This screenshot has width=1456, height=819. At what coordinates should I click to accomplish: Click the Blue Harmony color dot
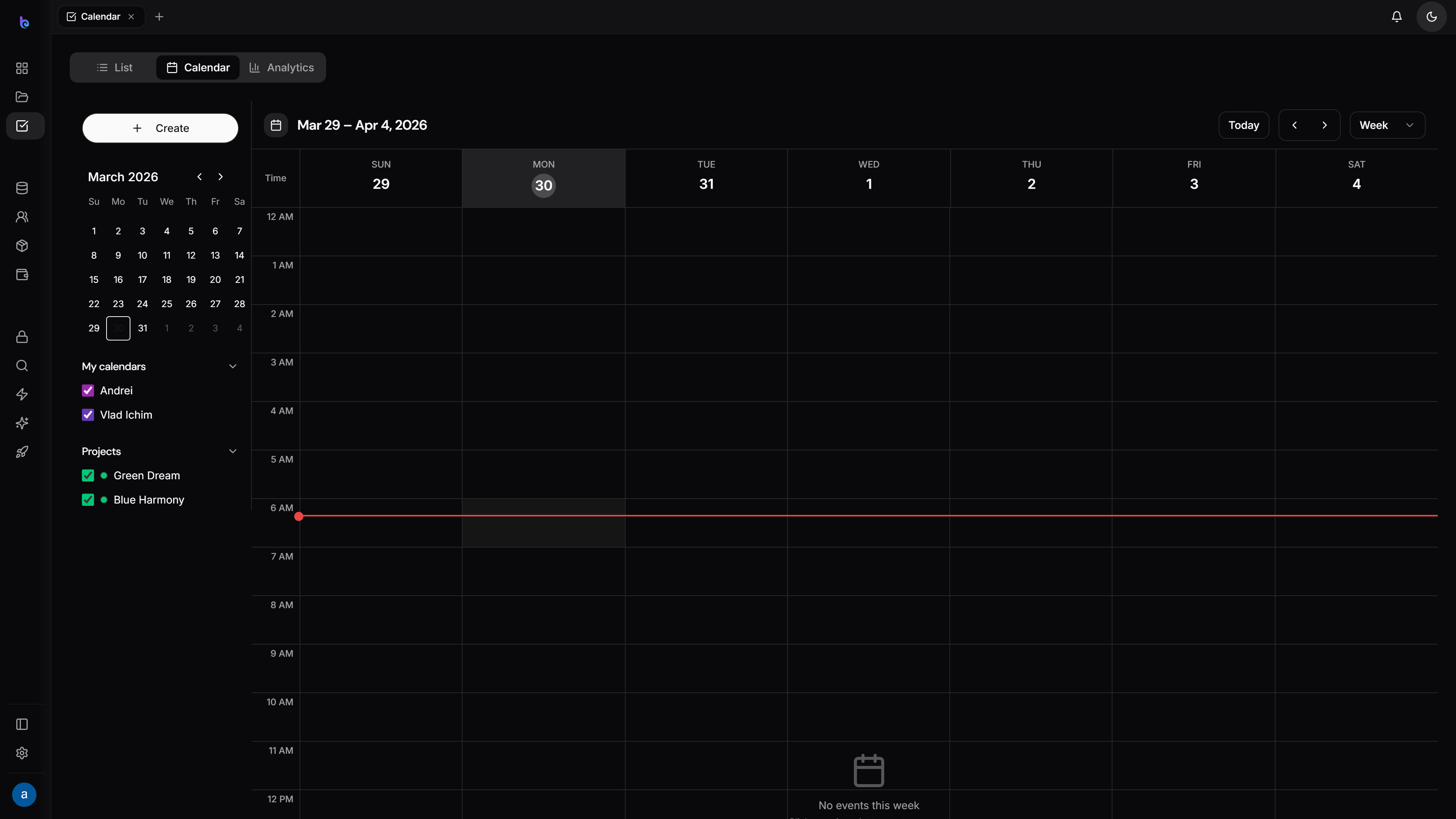[104, 500]
